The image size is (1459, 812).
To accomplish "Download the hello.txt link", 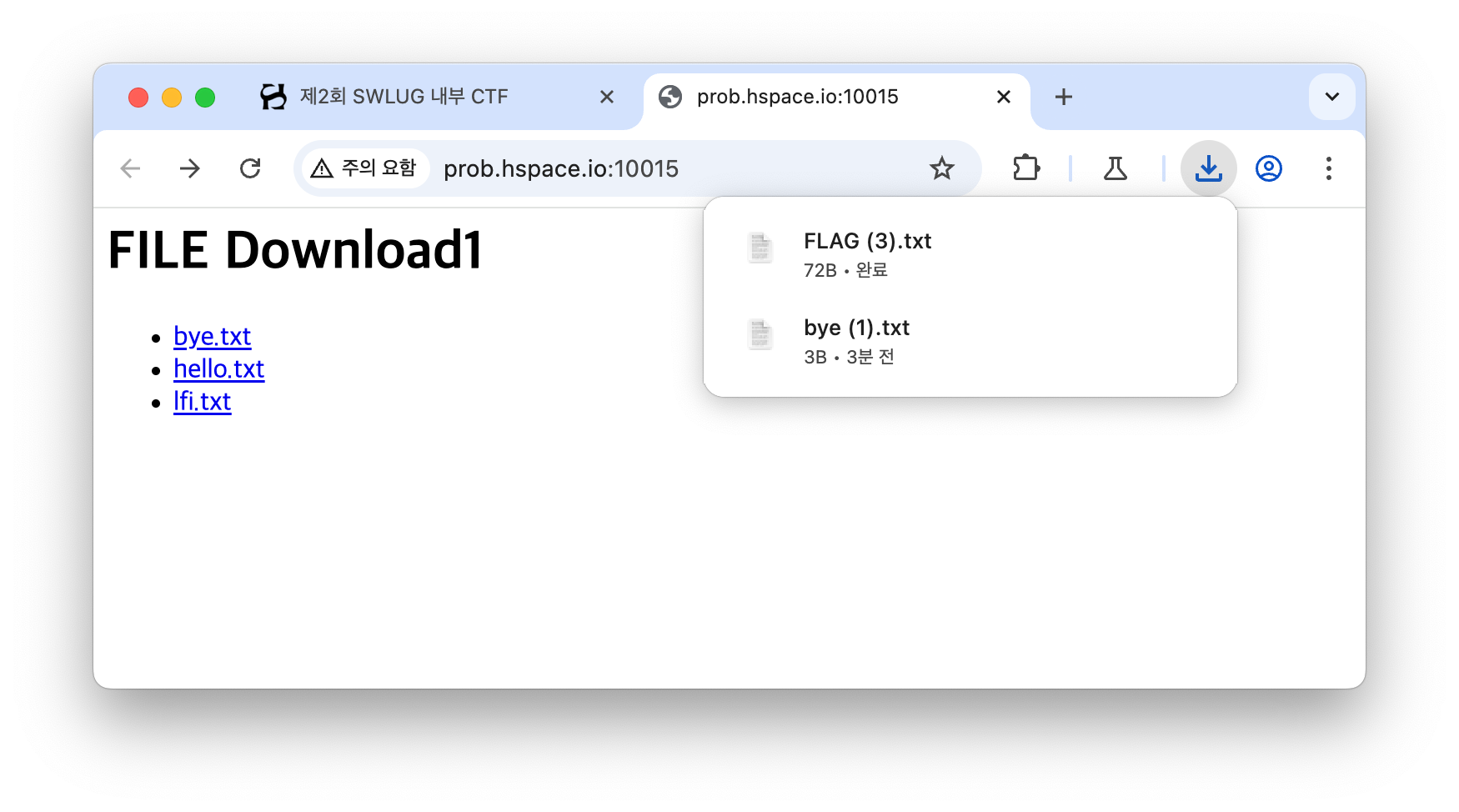I will pos(218,368).
